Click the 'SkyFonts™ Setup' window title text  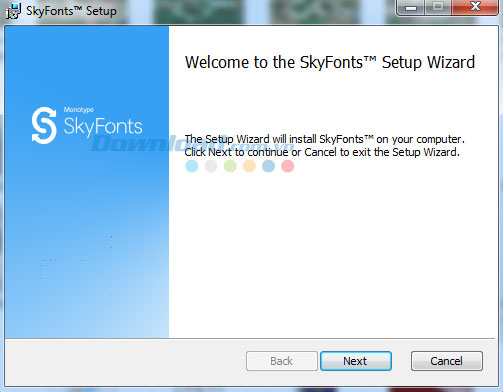(71, 11)
